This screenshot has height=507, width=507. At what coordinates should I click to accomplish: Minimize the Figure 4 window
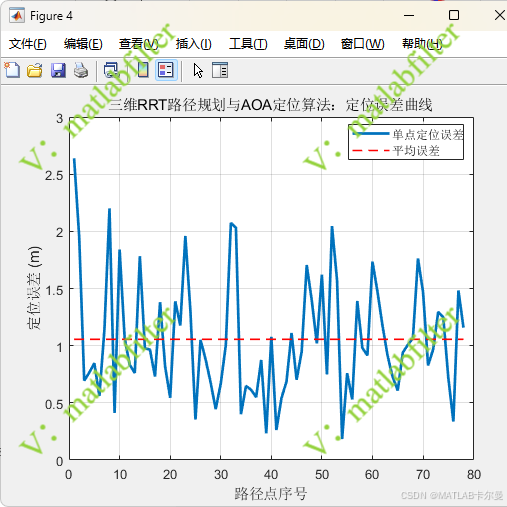click(409, 15)
